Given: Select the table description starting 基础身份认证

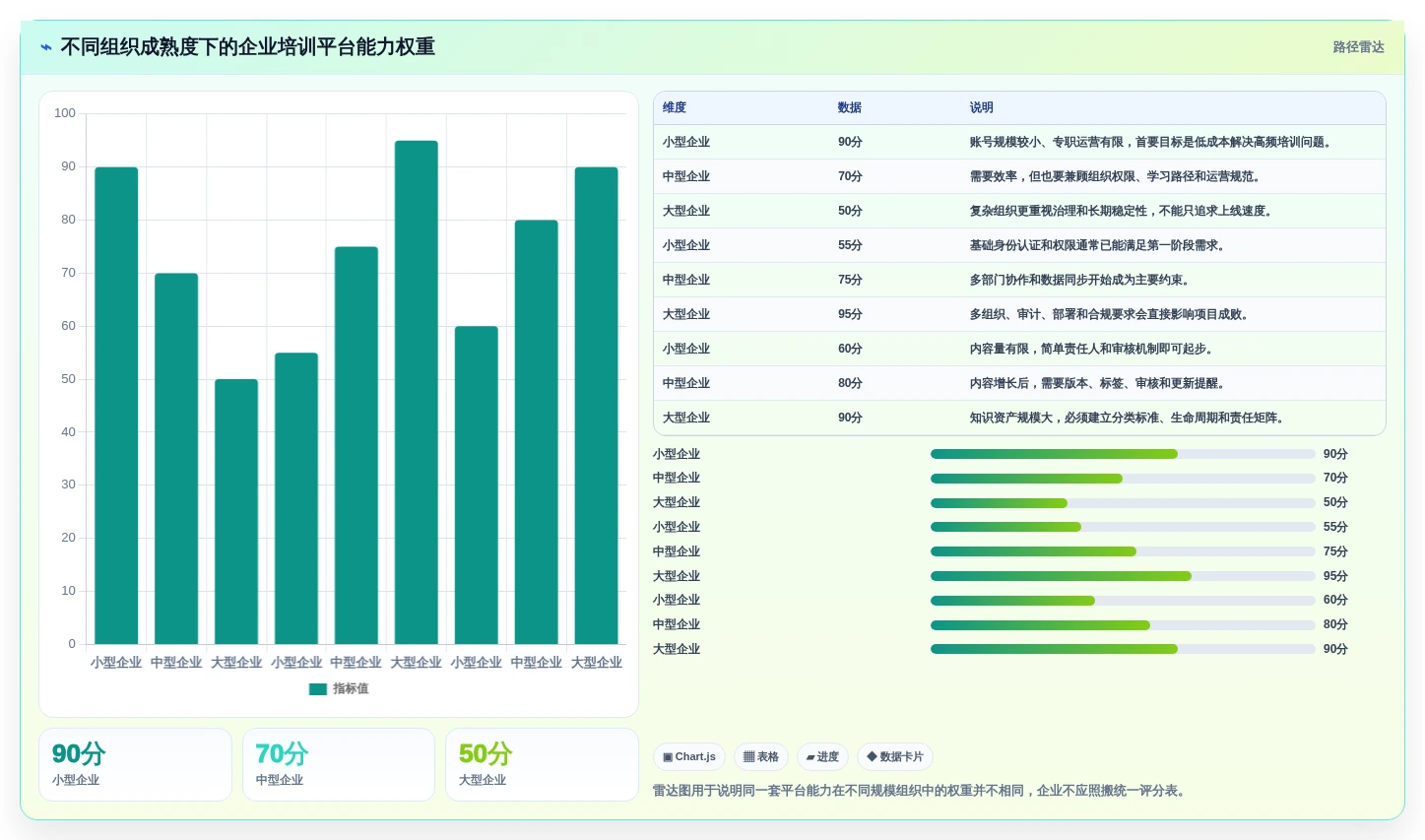Looking at the screenshot, I should click(x=1100, y=245).
